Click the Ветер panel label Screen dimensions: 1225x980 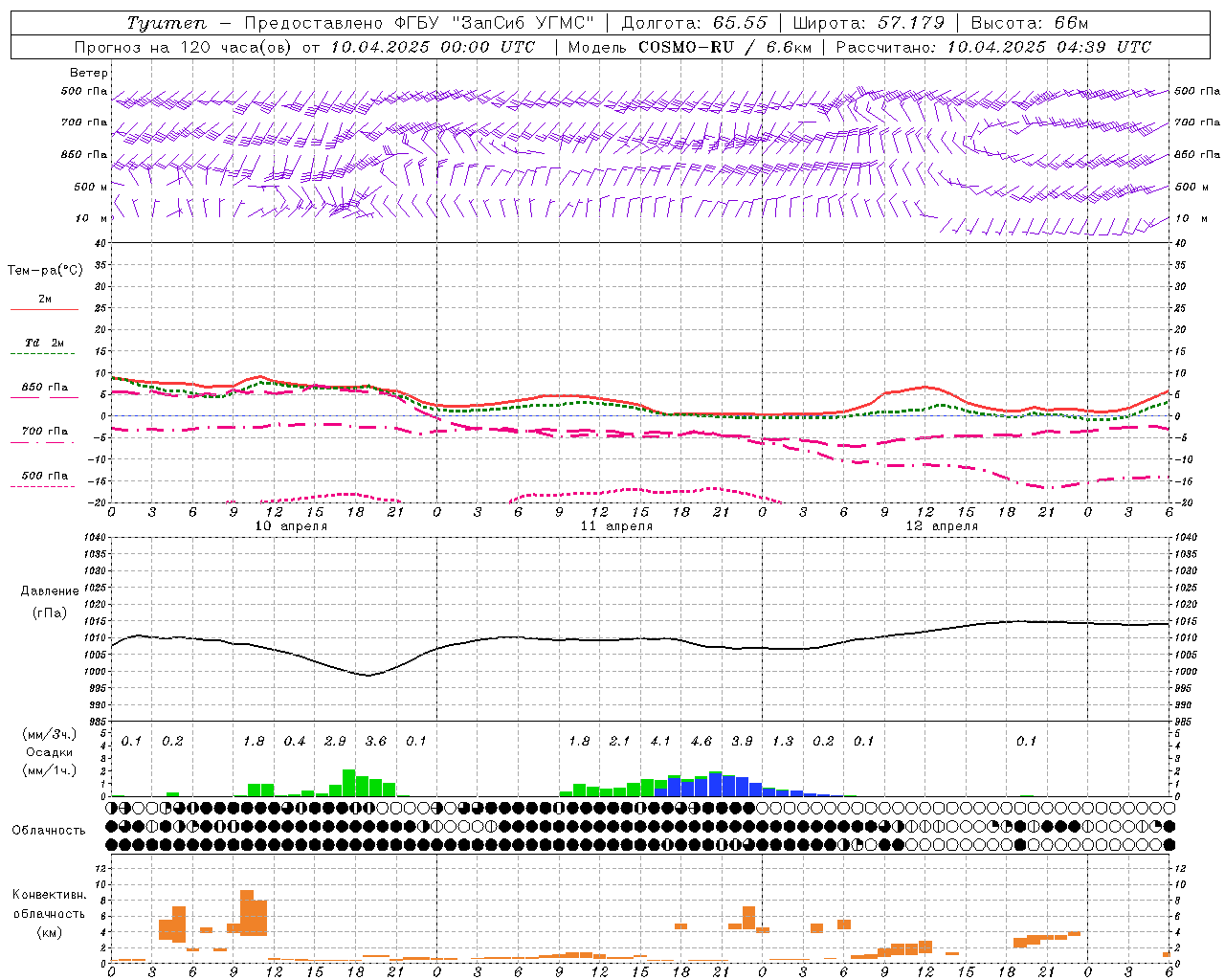coord(89,73)
